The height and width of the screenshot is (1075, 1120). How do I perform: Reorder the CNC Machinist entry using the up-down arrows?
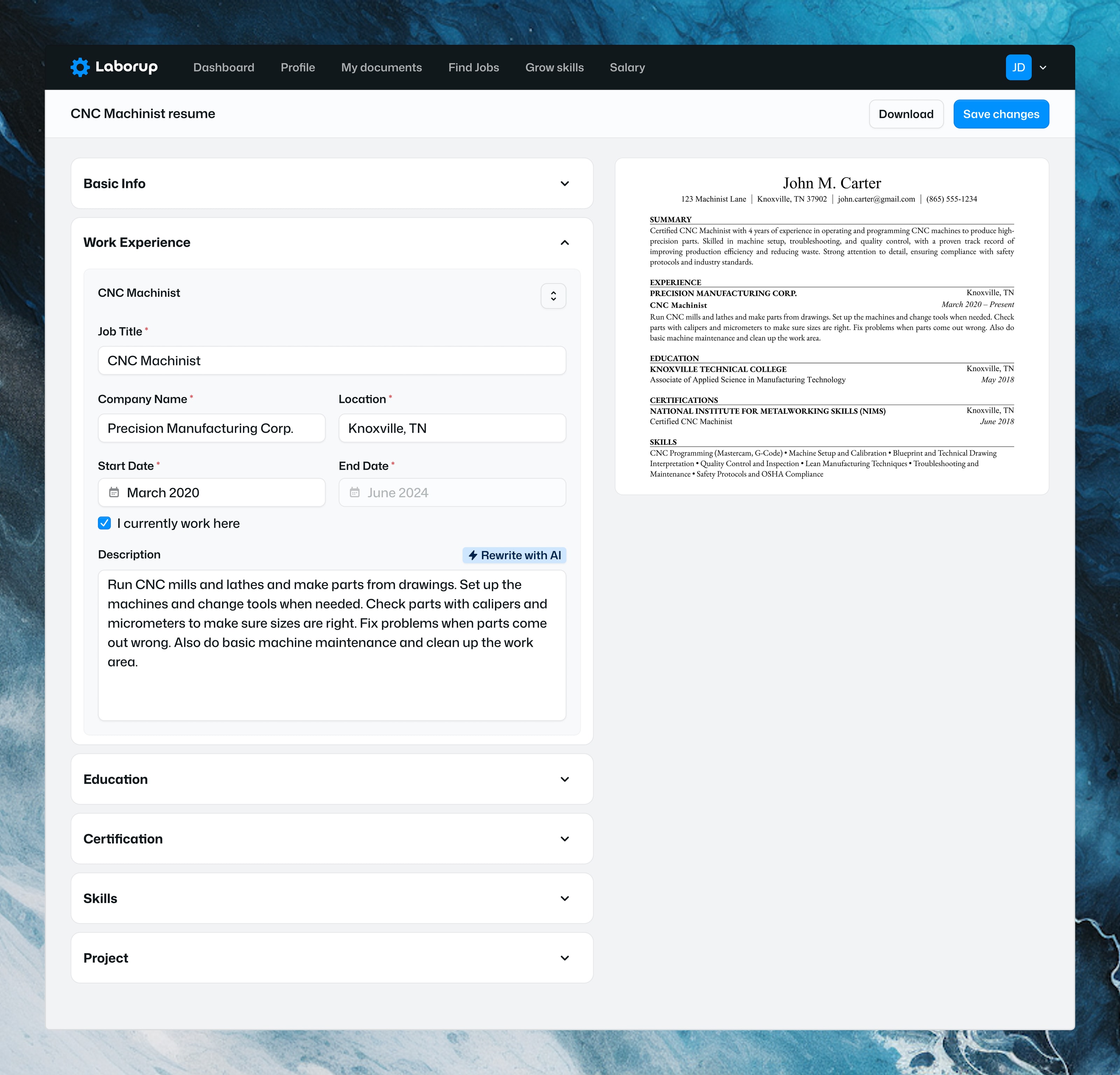point(553,296)
